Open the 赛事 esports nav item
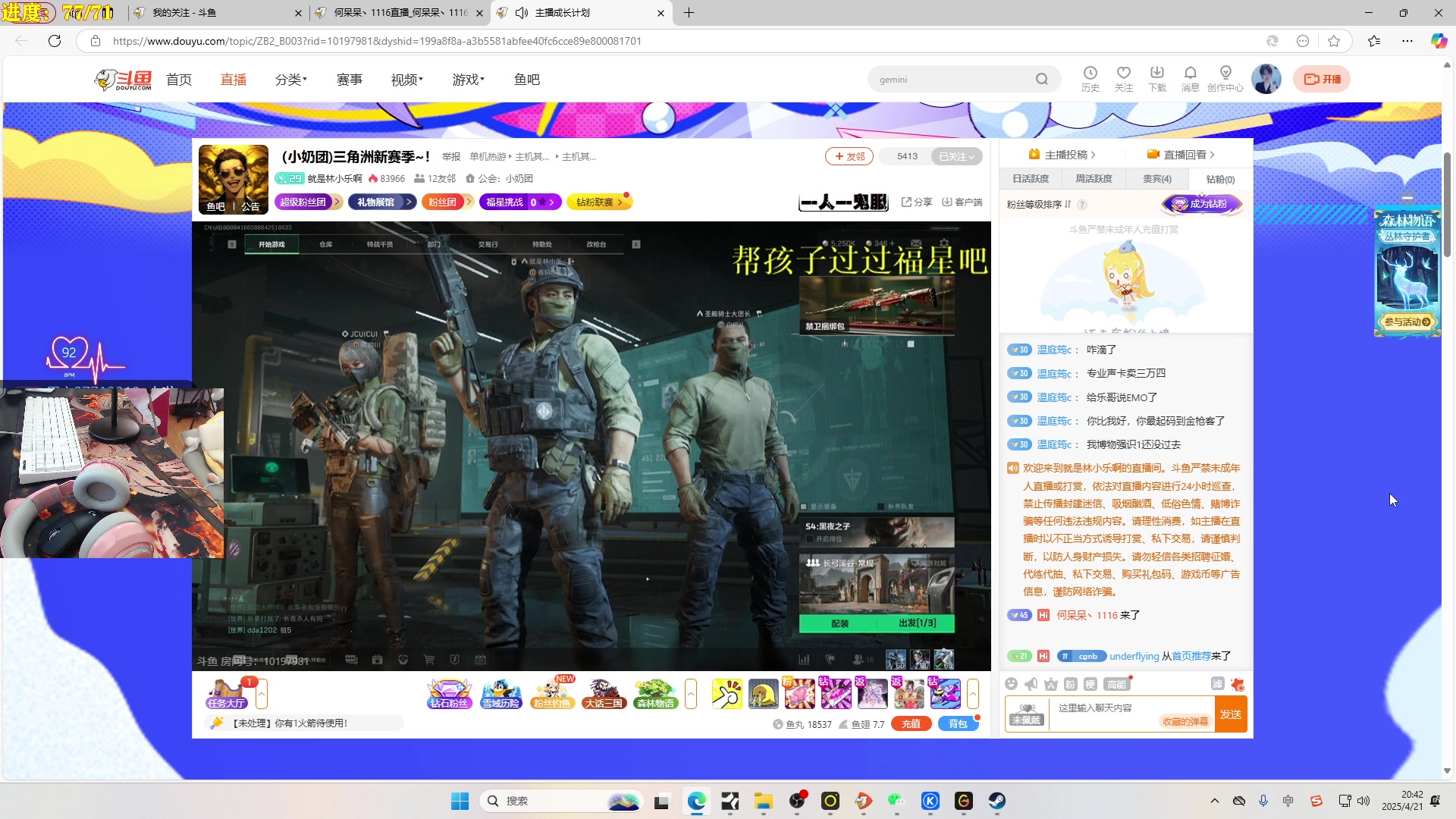 pos(350,80)
